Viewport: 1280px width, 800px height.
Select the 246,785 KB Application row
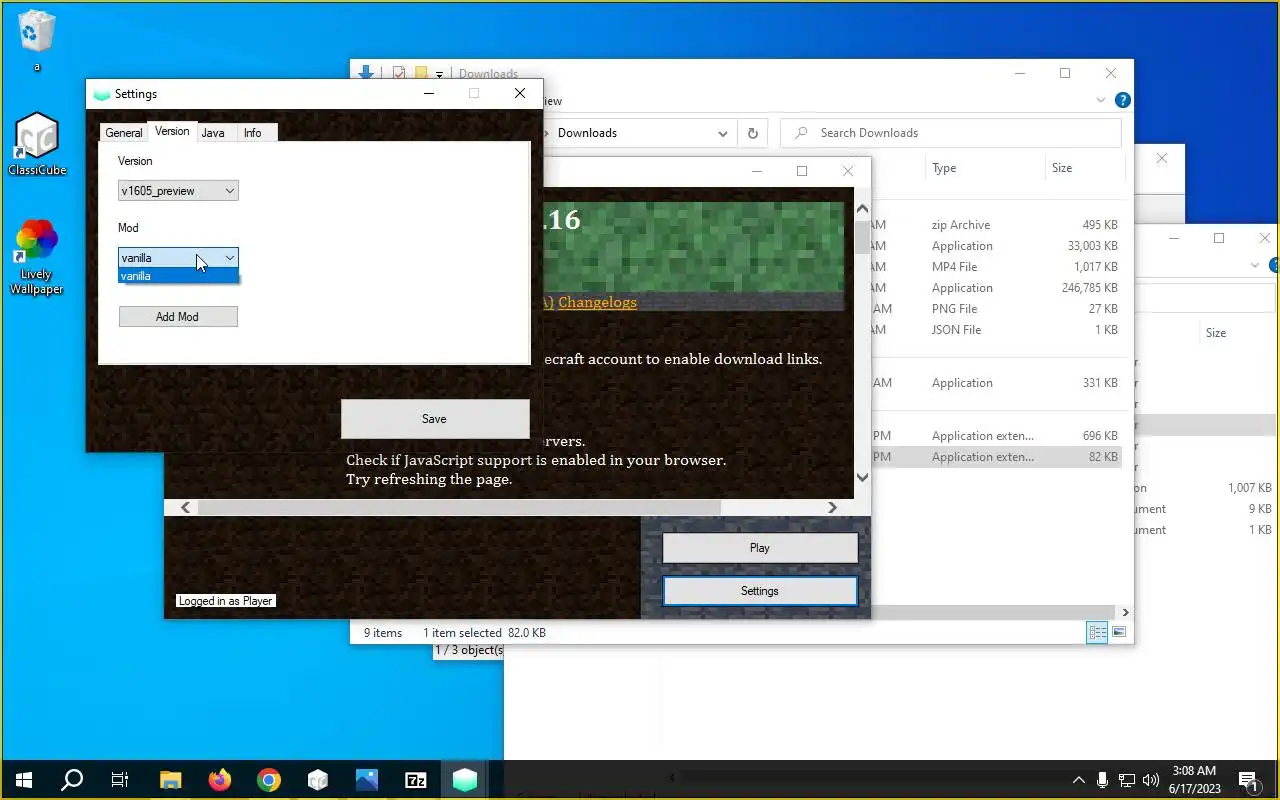tap(995, 288)
